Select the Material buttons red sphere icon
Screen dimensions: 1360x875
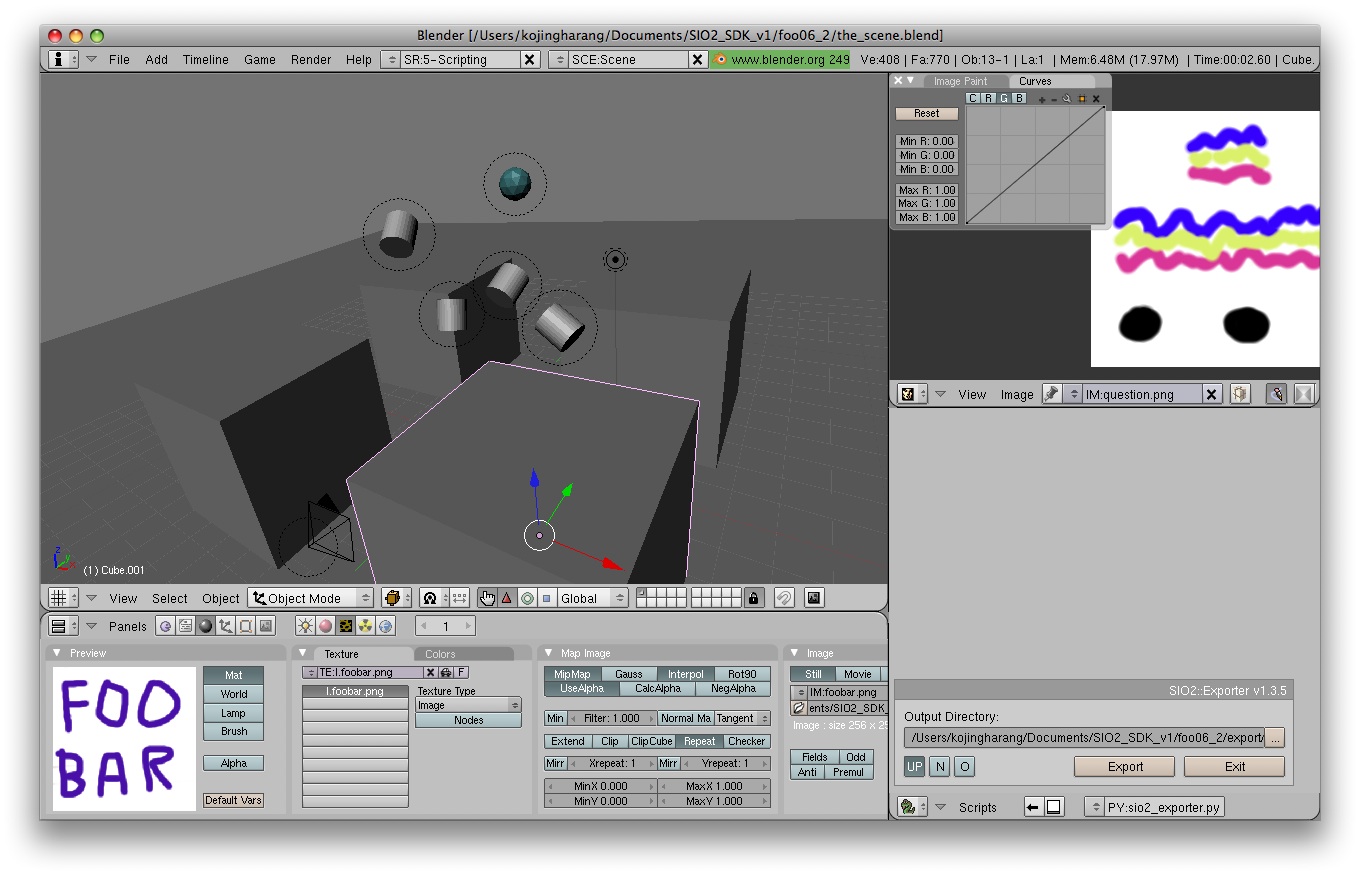(325, 626)
